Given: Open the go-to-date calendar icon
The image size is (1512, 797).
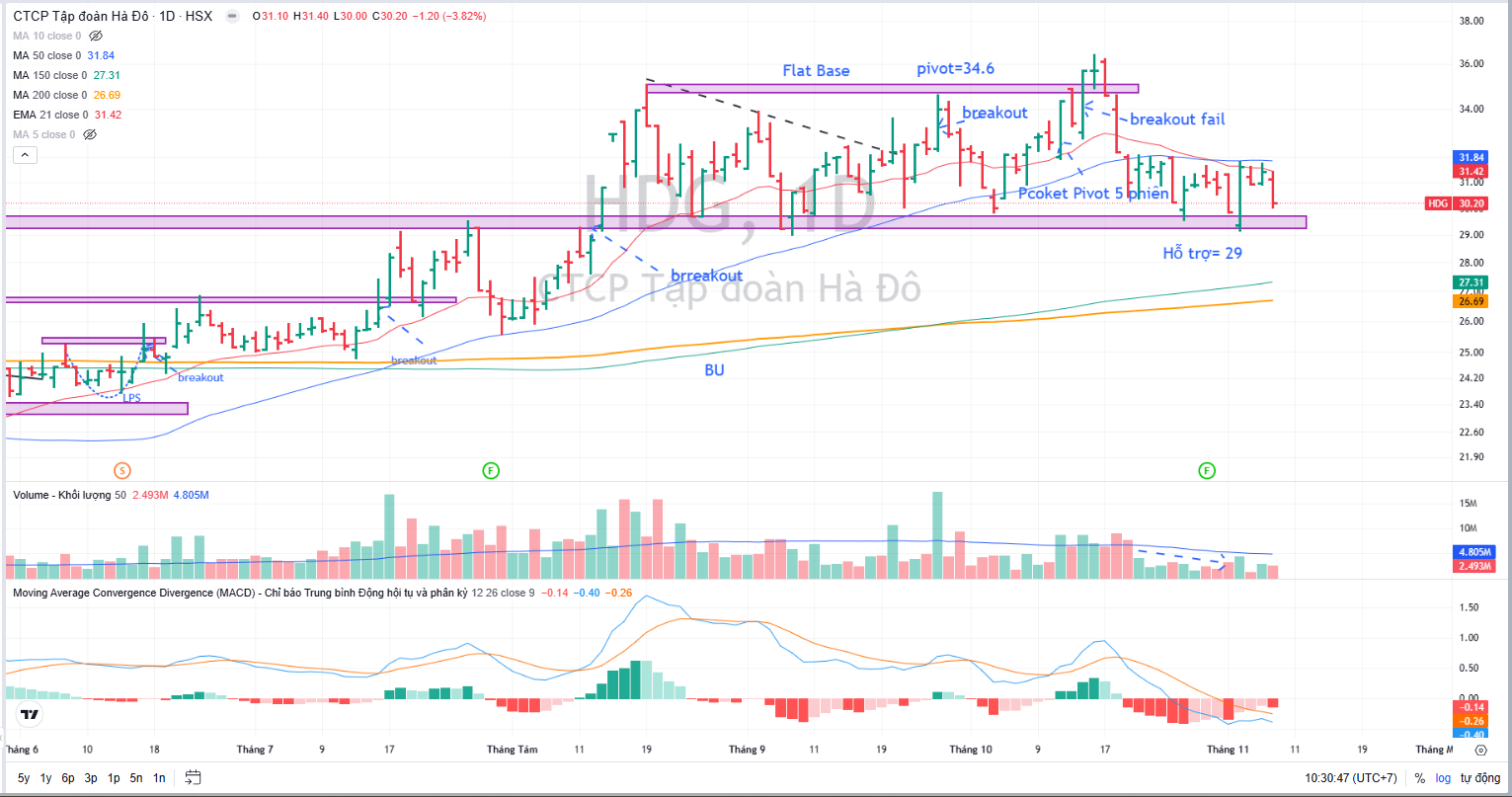Looking at the screenshot, I should click(x=193, y=777).
